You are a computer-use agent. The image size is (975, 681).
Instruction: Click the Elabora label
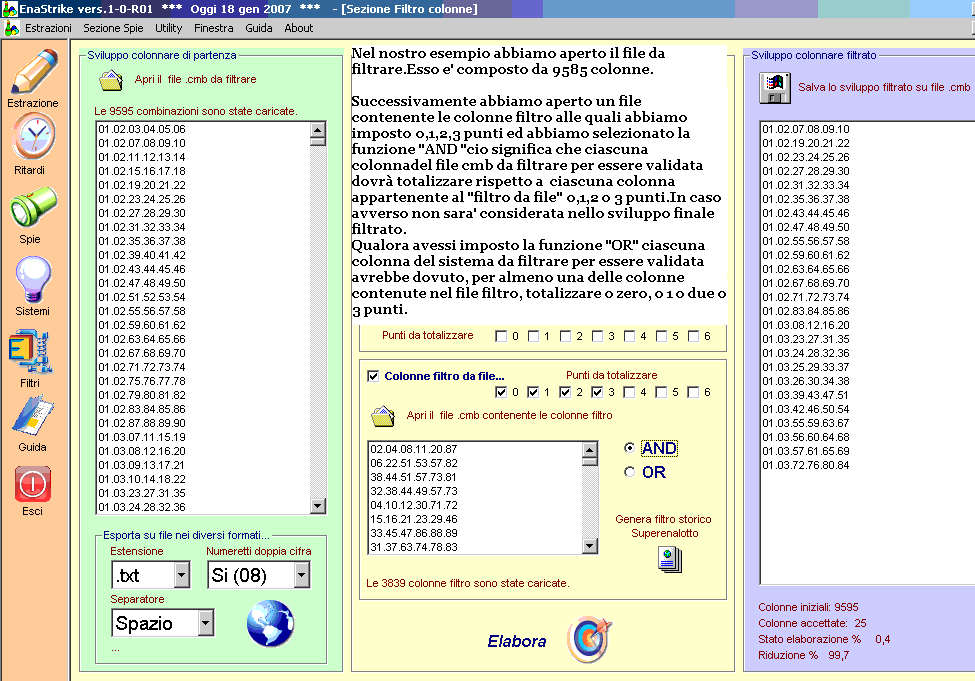(517, 641)
